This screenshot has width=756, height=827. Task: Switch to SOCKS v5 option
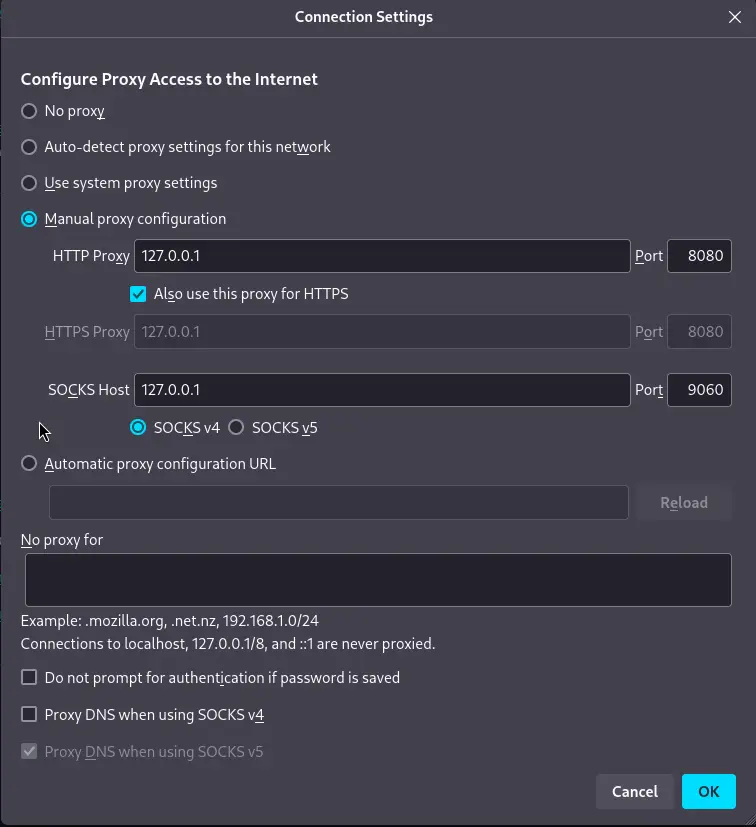click(x=236, y=427)
